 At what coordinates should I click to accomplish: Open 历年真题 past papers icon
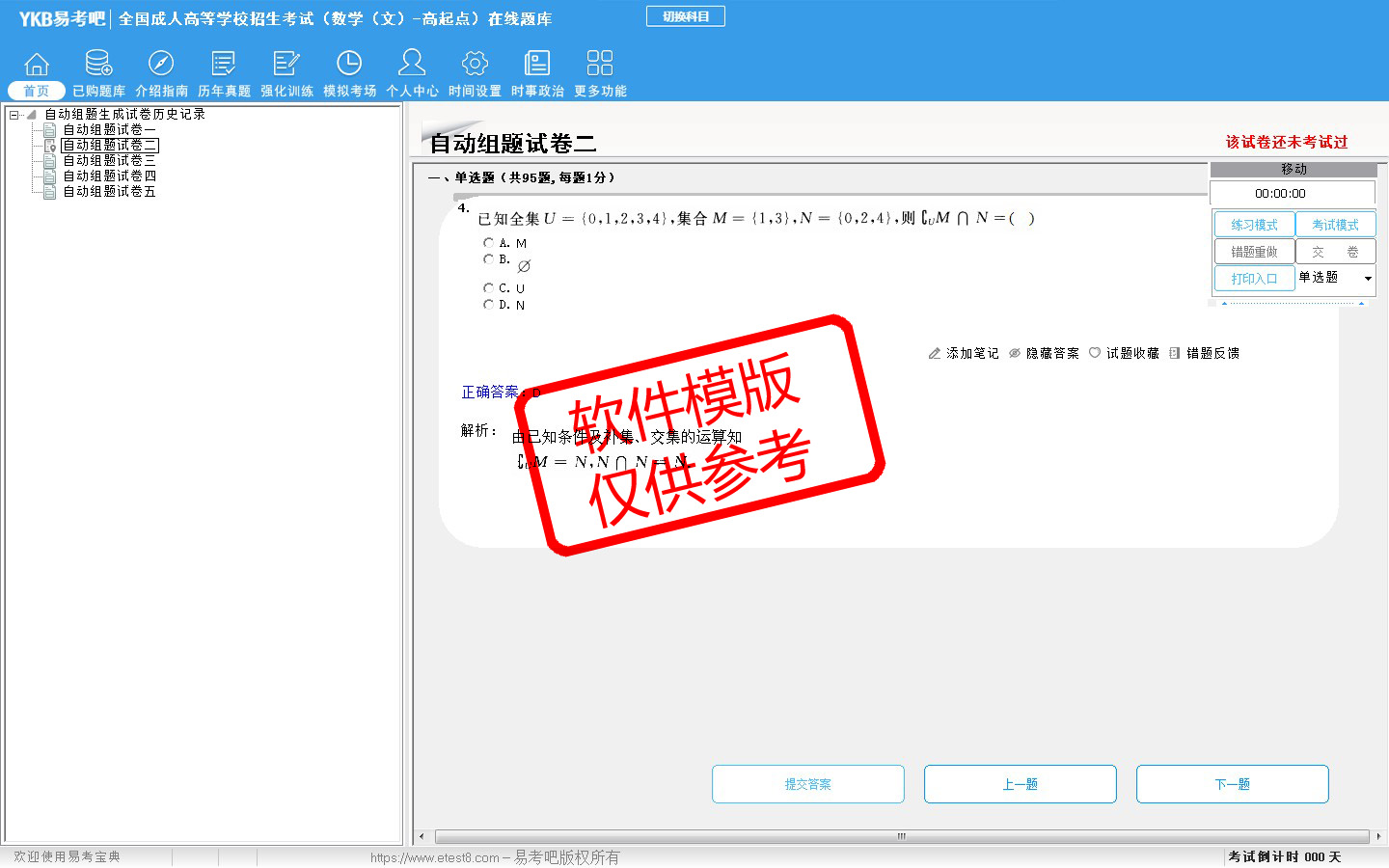pyautogui.click(x=224, y=64)
